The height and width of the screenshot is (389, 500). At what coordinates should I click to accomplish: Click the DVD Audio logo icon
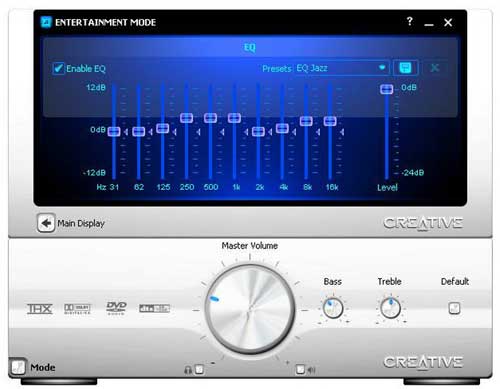(x=116, y=308)
